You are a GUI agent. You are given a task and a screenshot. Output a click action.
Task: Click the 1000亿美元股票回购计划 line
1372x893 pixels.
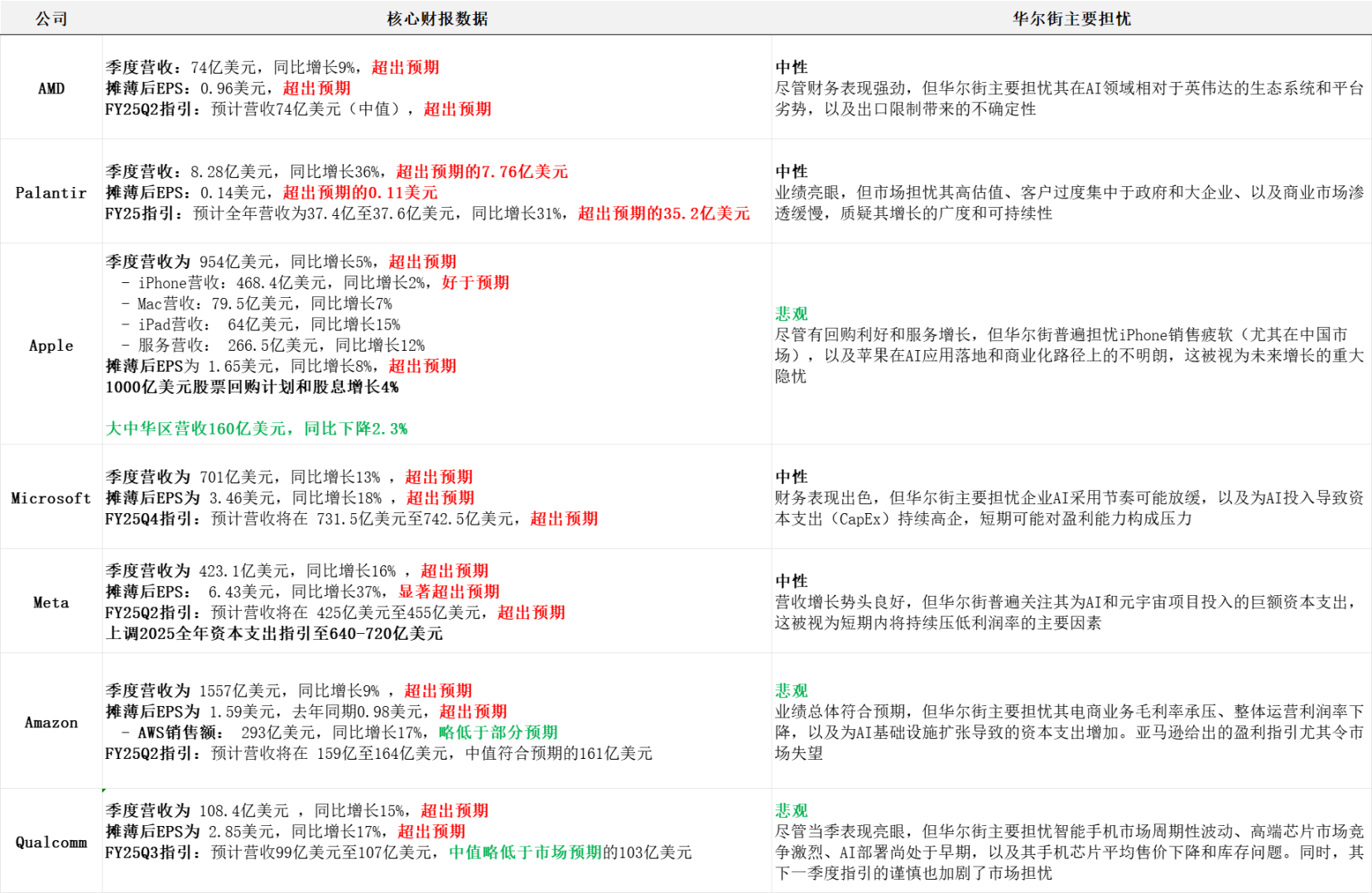pos(252,386)
